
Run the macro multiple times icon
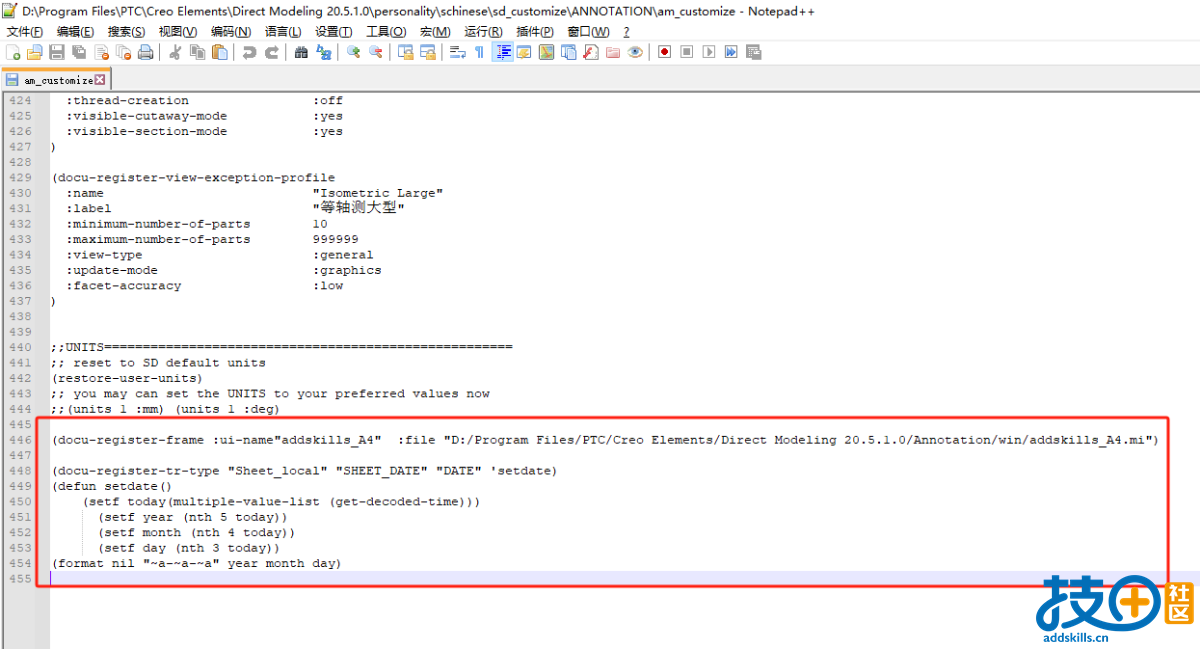click(730, 52)
